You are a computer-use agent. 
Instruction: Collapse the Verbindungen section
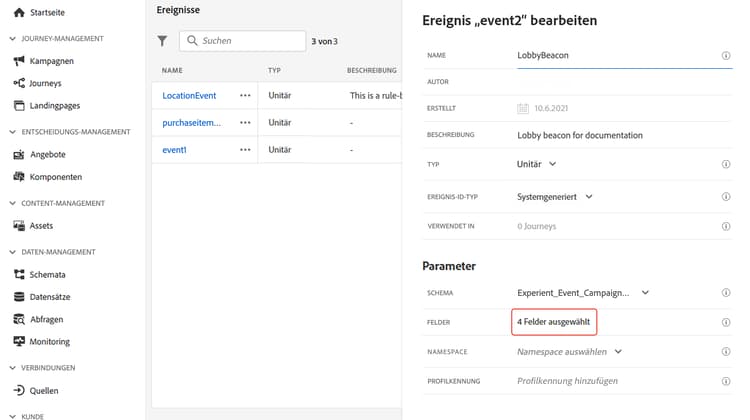(12, 367)
